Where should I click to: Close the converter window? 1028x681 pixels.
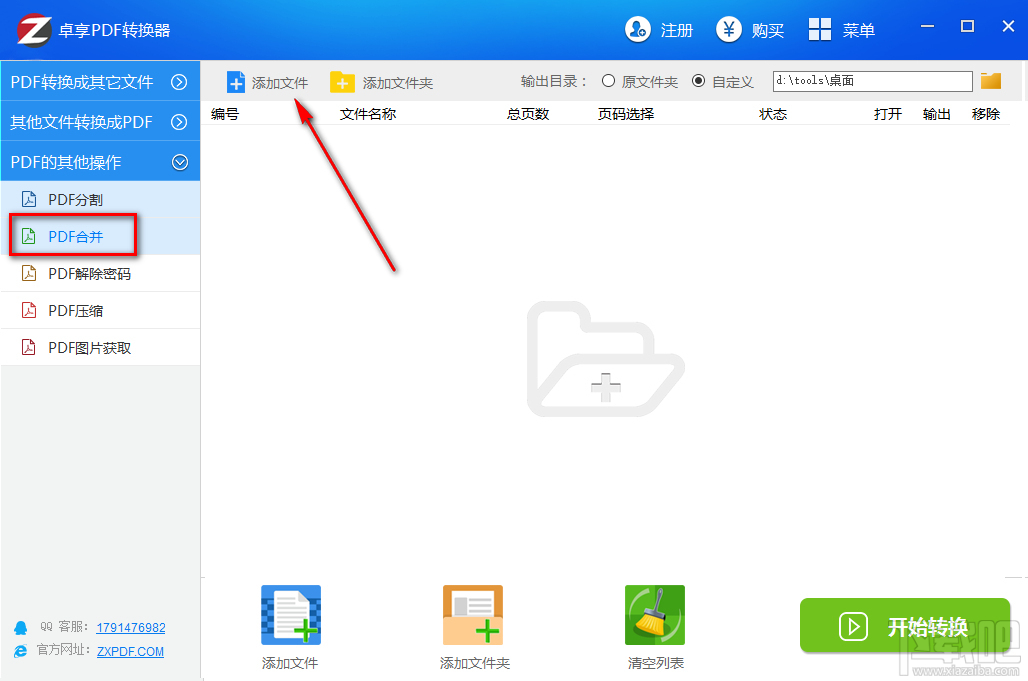(1008, 26)
